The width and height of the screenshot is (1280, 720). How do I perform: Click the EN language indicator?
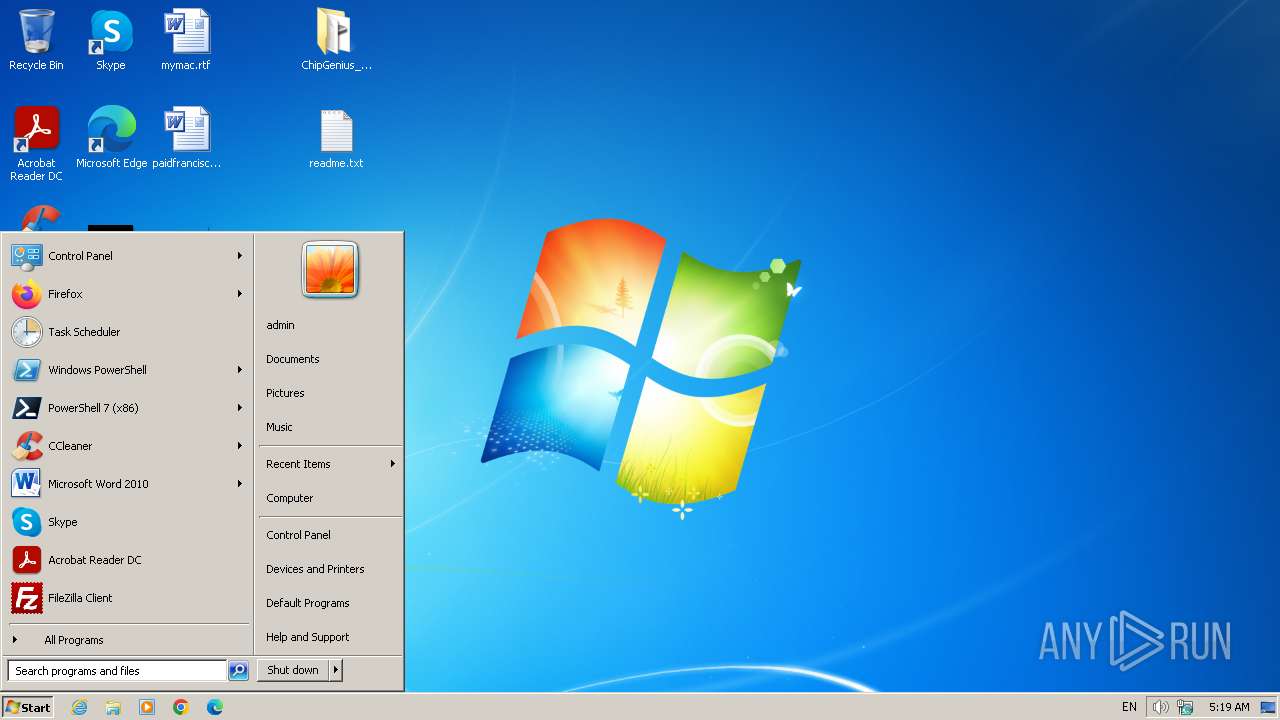point(1129,707)
